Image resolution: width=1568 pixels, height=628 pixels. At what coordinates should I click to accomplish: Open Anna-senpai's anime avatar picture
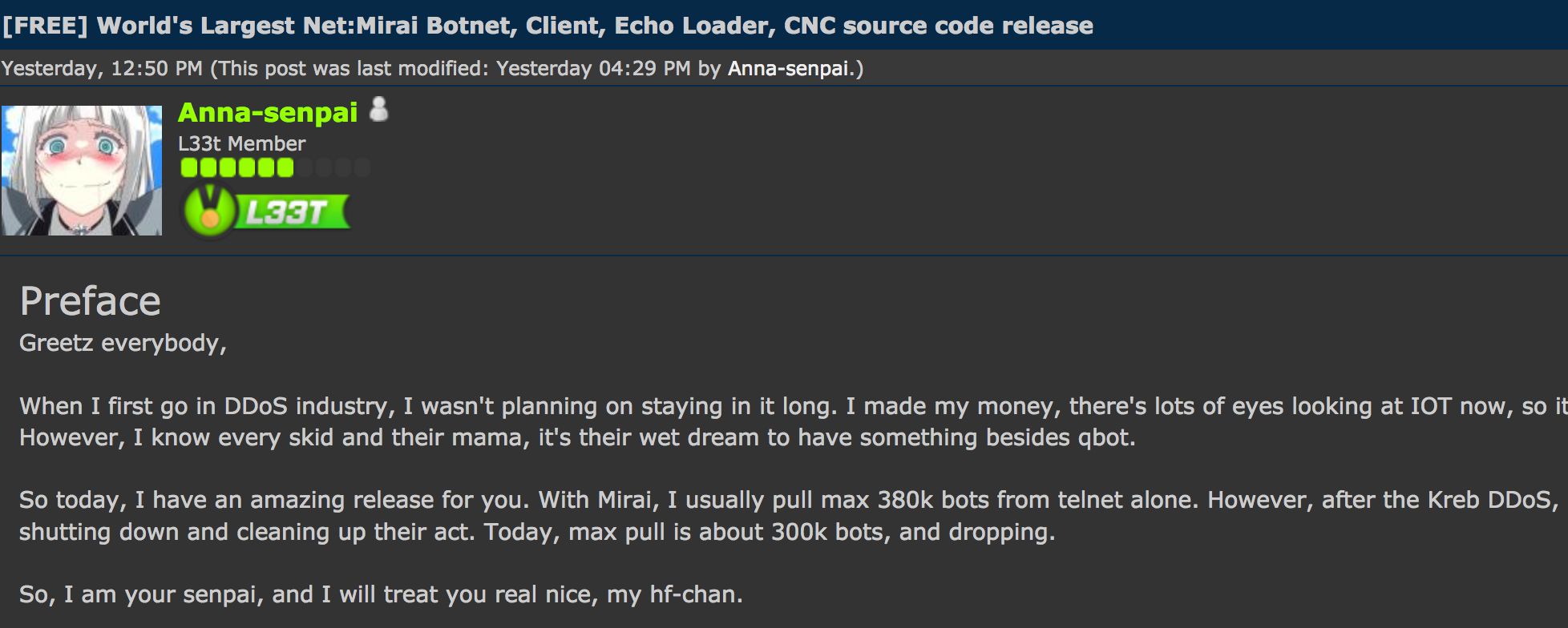[x=83, y=171]
